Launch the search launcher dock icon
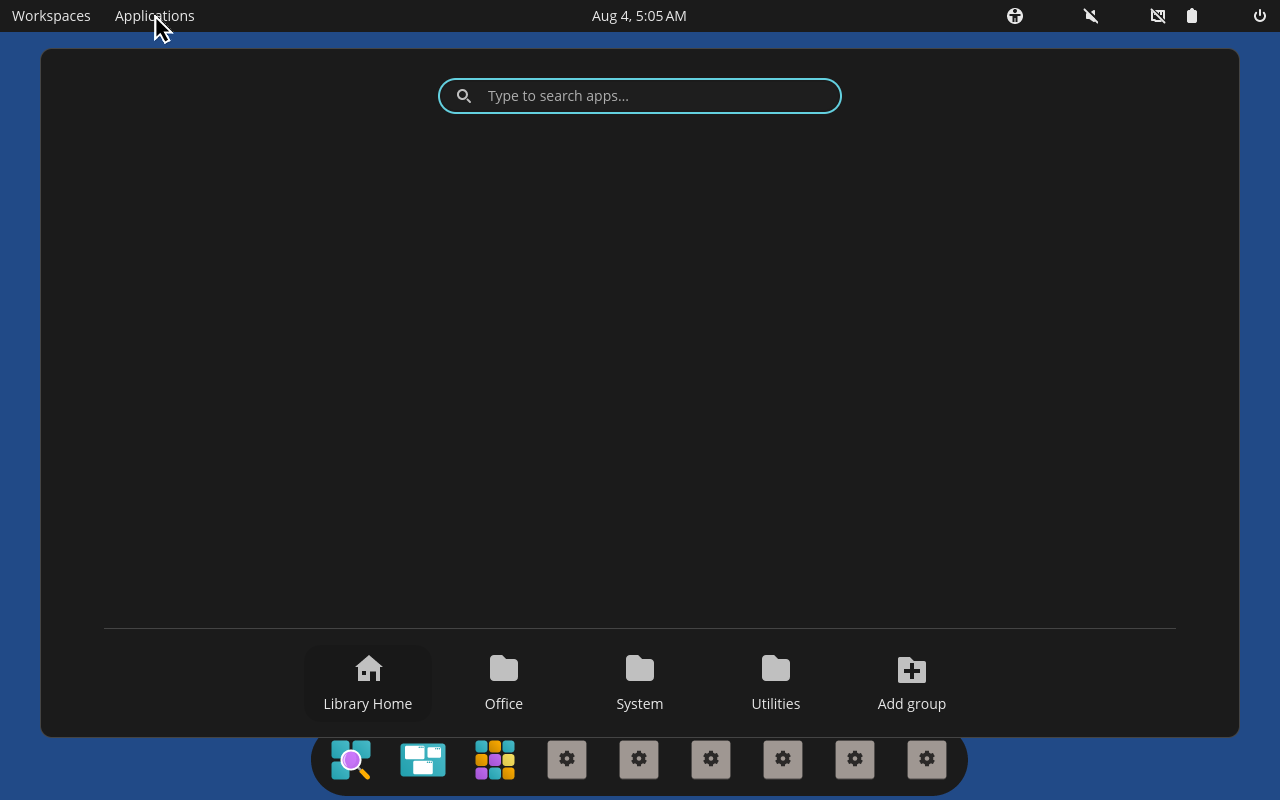The image size is (1280, 800). (x=351, y=760)
